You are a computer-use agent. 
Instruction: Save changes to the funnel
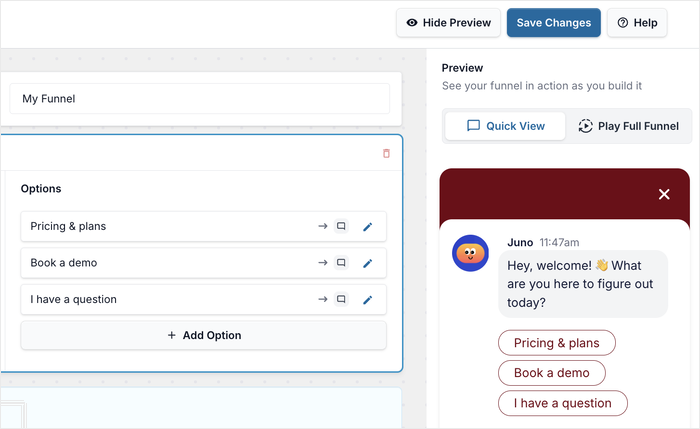(554, 23)
